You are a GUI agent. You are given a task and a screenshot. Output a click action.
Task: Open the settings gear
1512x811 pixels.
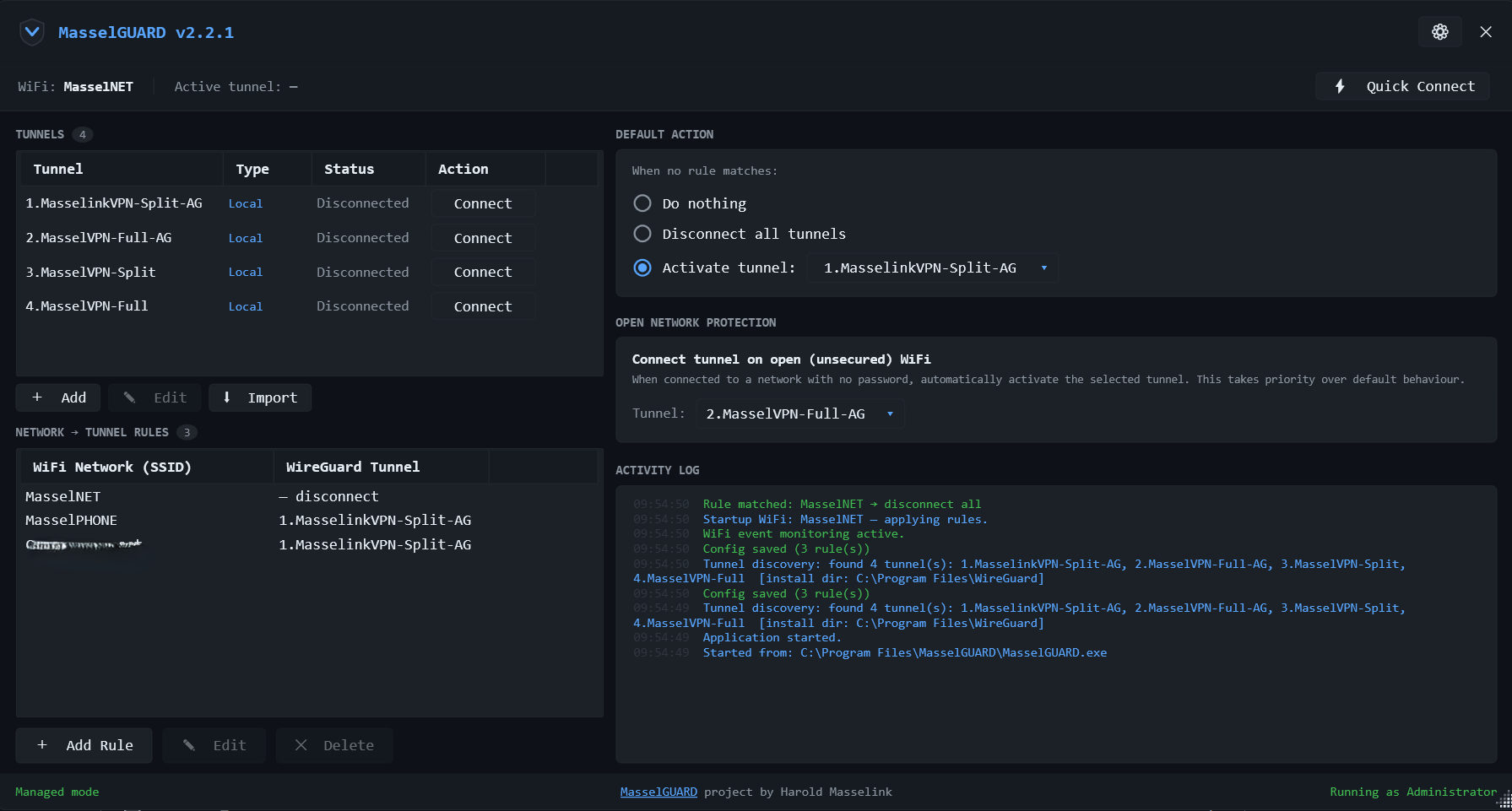pos(1439,31)
